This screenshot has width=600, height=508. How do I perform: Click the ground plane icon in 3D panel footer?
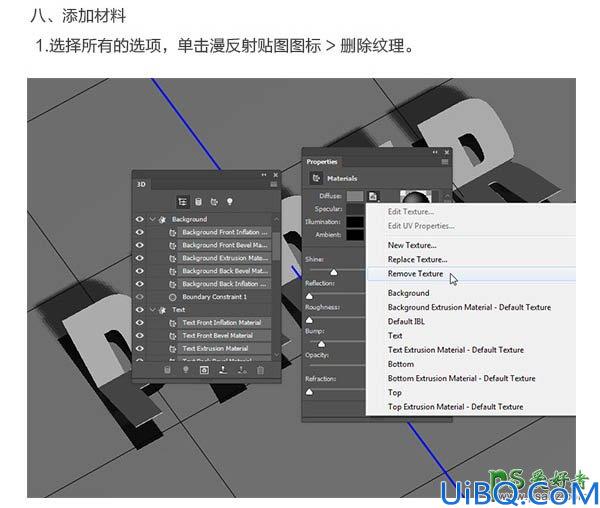(223, 370)
